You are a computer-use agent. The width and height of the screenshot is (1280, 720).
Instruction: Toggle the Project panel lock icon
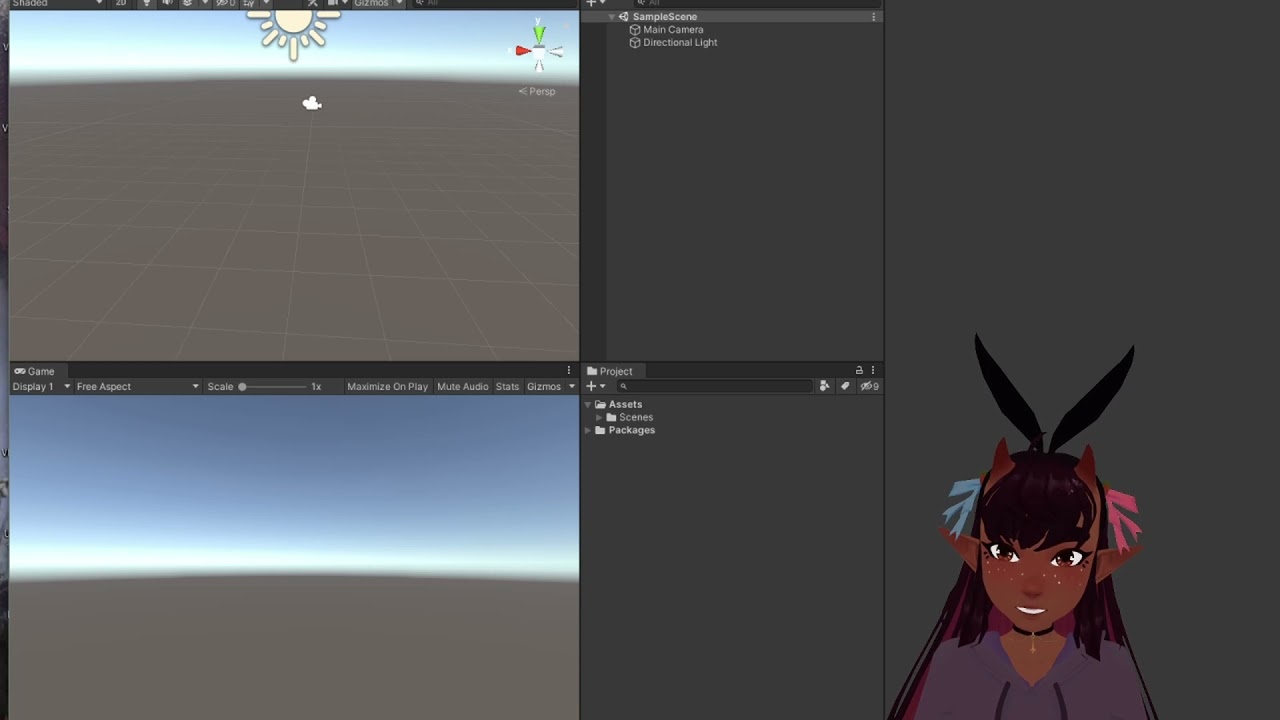tap(859, 371)
